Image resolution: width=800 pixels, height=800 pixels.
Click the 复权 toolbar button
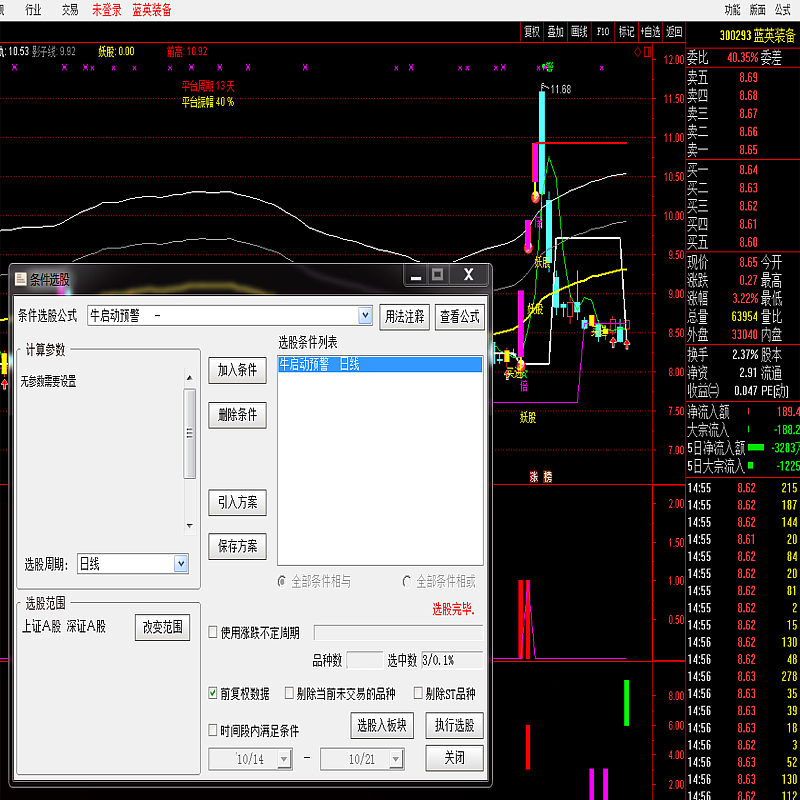[532, 31]
